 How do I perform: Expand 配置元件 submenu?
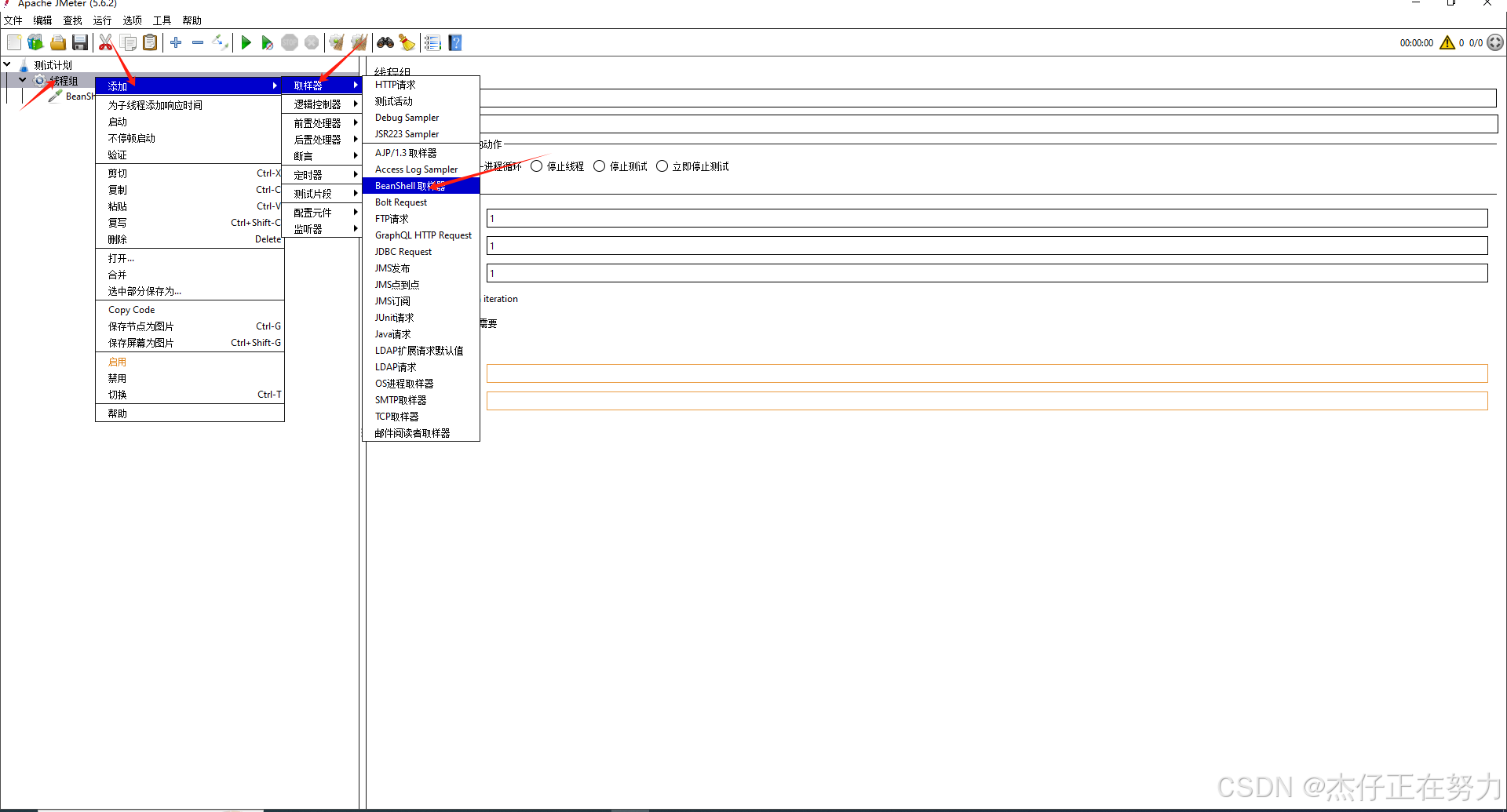323,212
